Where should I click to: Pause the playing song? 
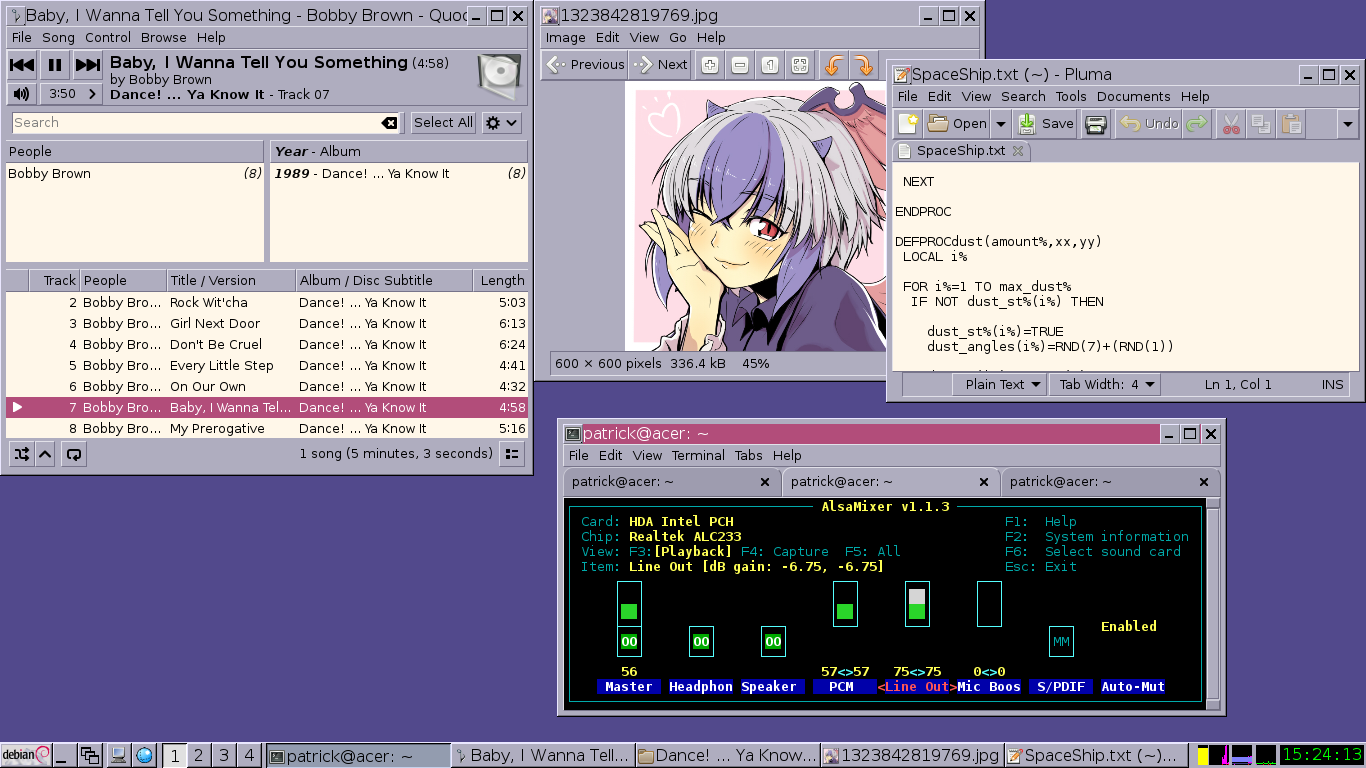click(x=55, y=66)
